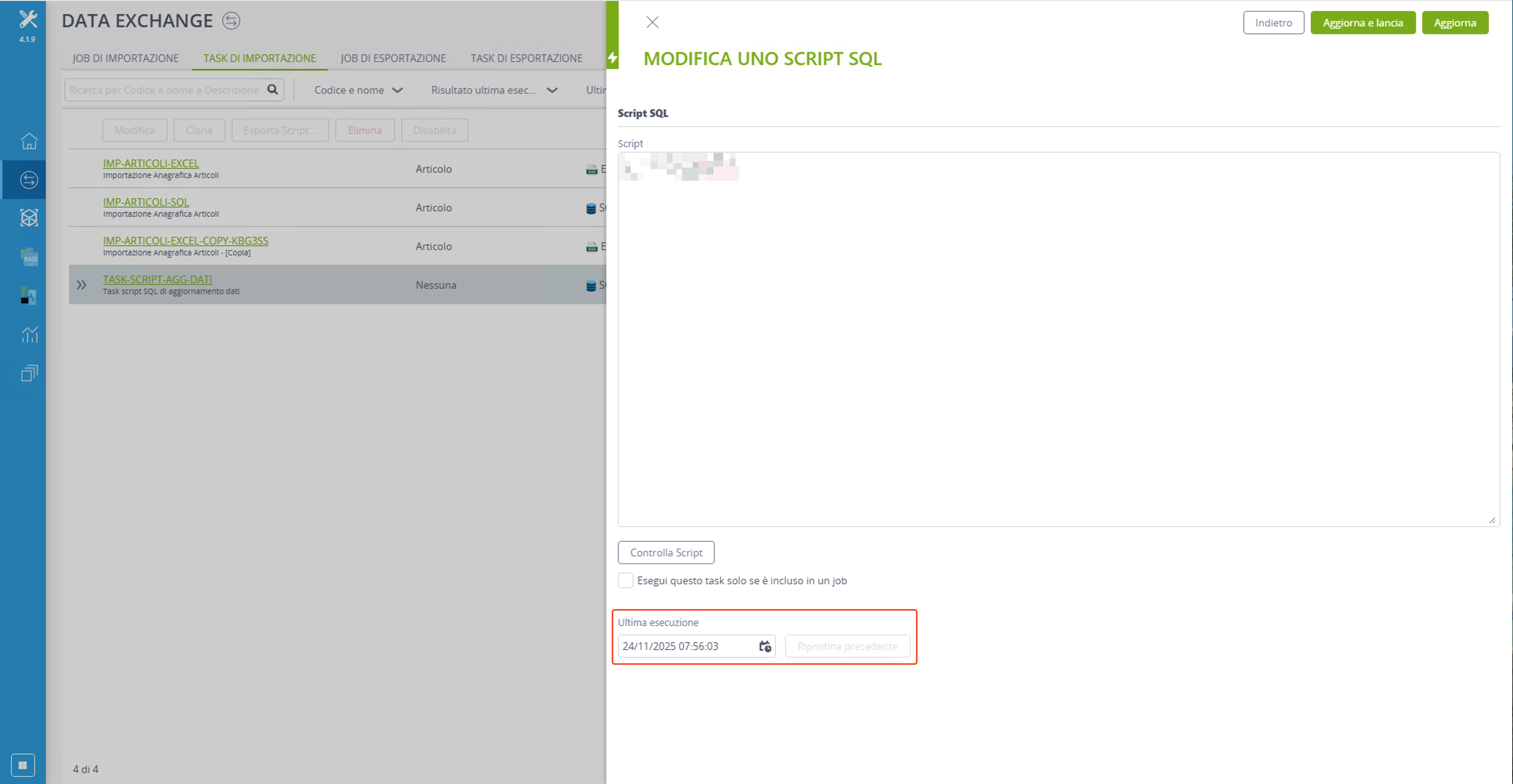1513x784 pixels.
Task: Expand the 'Codice e nome' dropdown
Action: click(x=358, y=90)
